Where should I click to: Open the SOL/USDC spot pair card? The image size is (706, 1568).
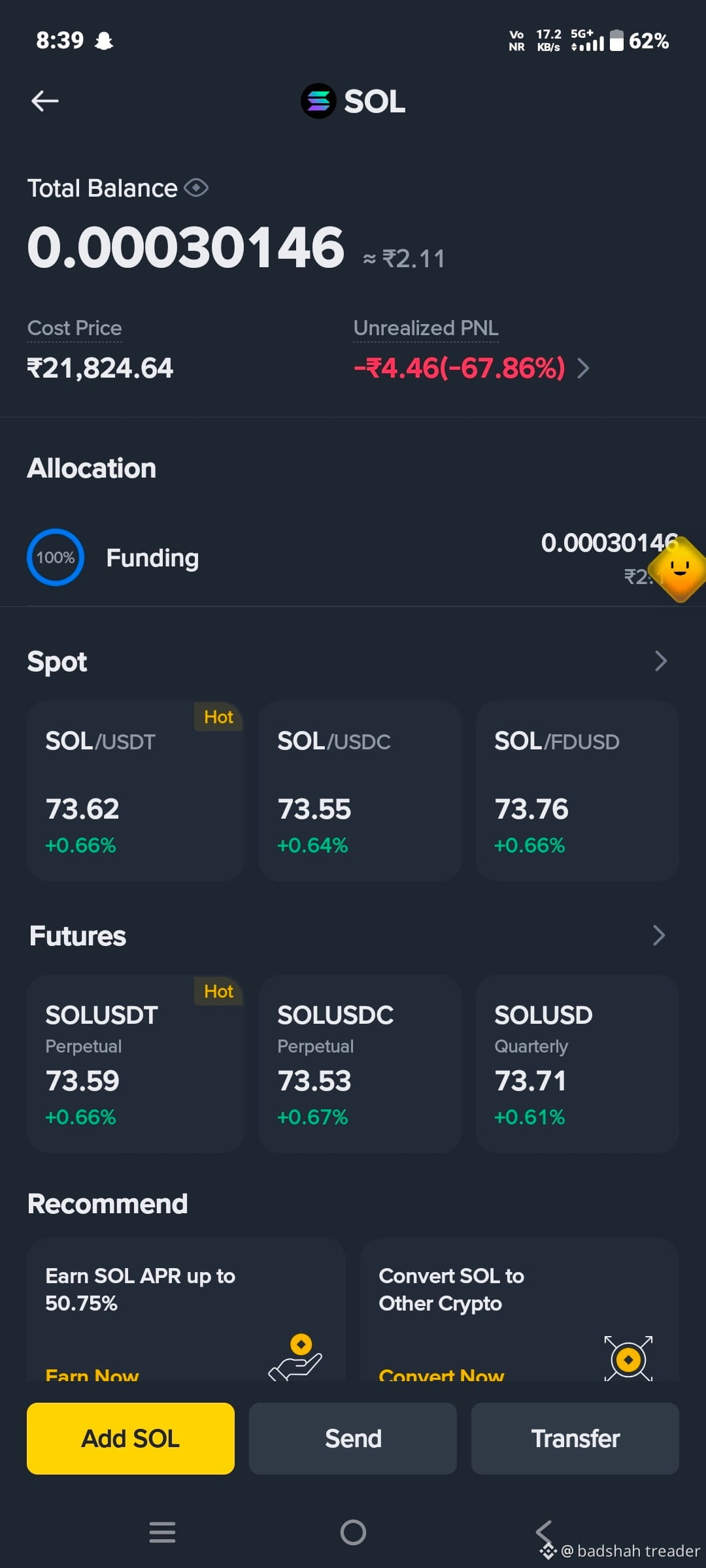coord(360,791)
